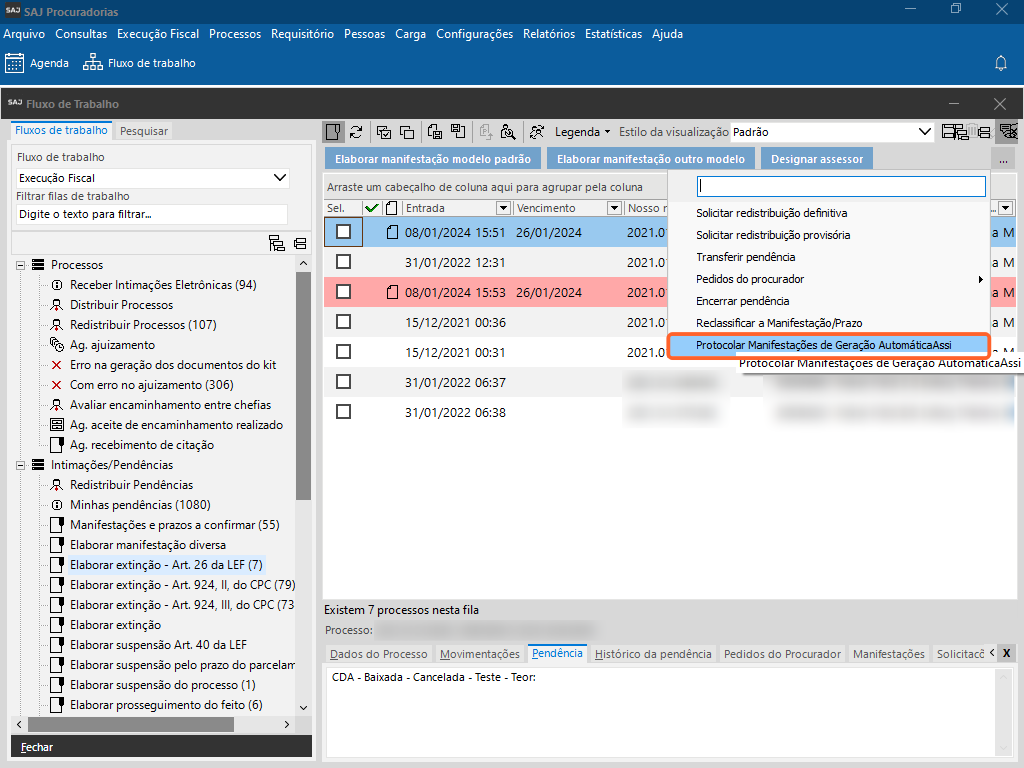Click Elaborar manifestação modelo padrão button

[x=432, y=158]
